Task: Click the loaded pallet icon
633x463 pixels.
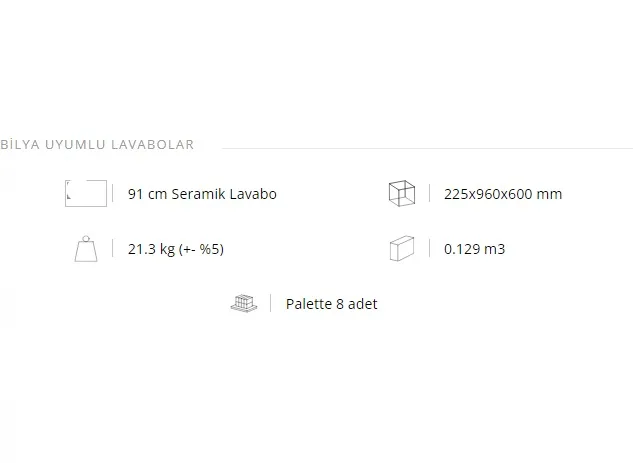Action: point(244,304)
